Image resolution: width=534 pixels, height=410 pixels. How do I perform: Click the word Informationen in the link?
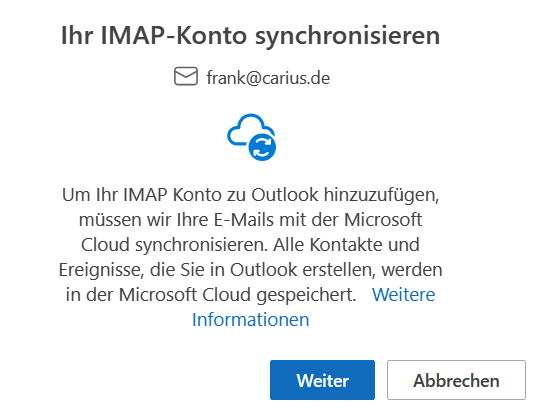tap(250, 320)
